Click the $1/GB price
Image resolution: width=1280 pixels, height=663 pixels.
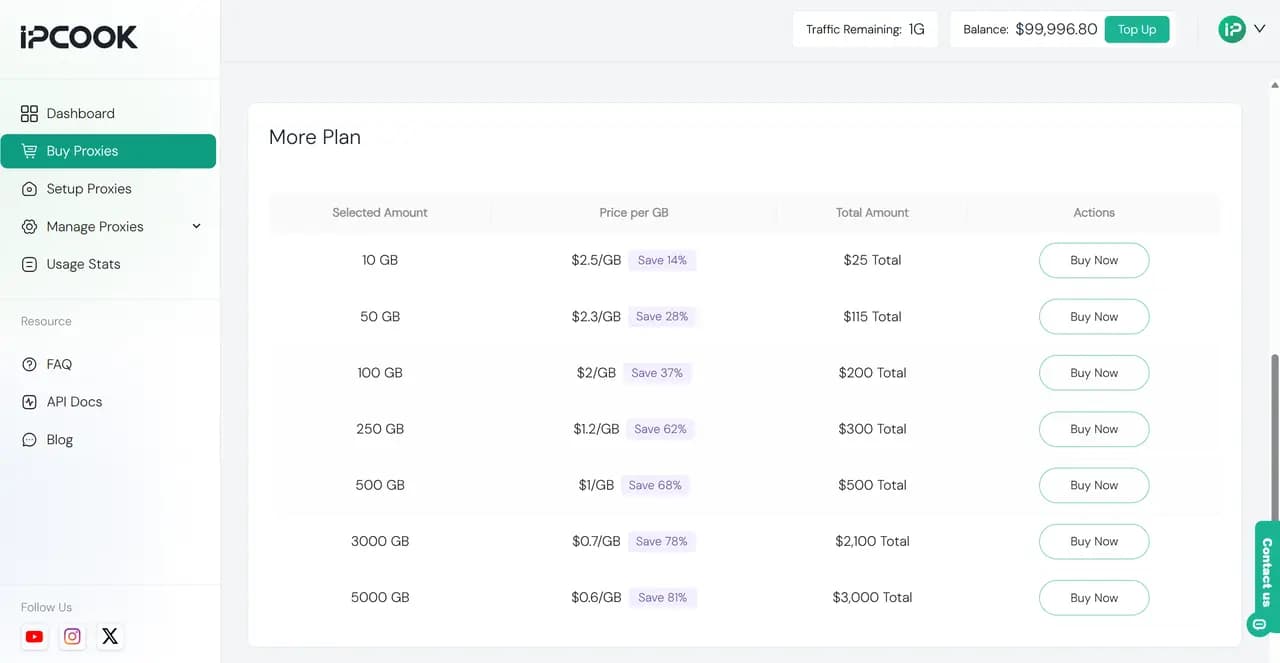pyautogui.click(x=596, y=485)
